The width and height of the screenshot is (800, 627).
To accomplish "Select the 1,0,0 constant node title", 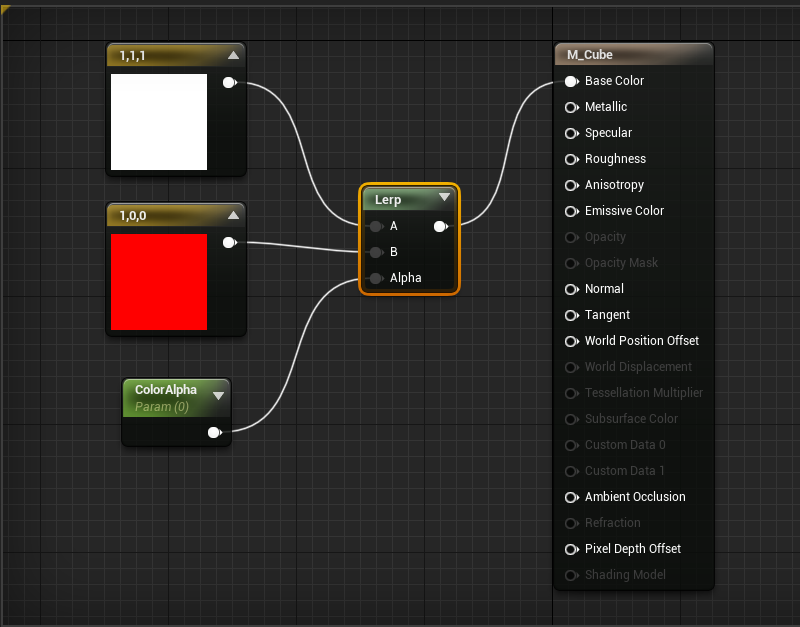I will point(133,216).
